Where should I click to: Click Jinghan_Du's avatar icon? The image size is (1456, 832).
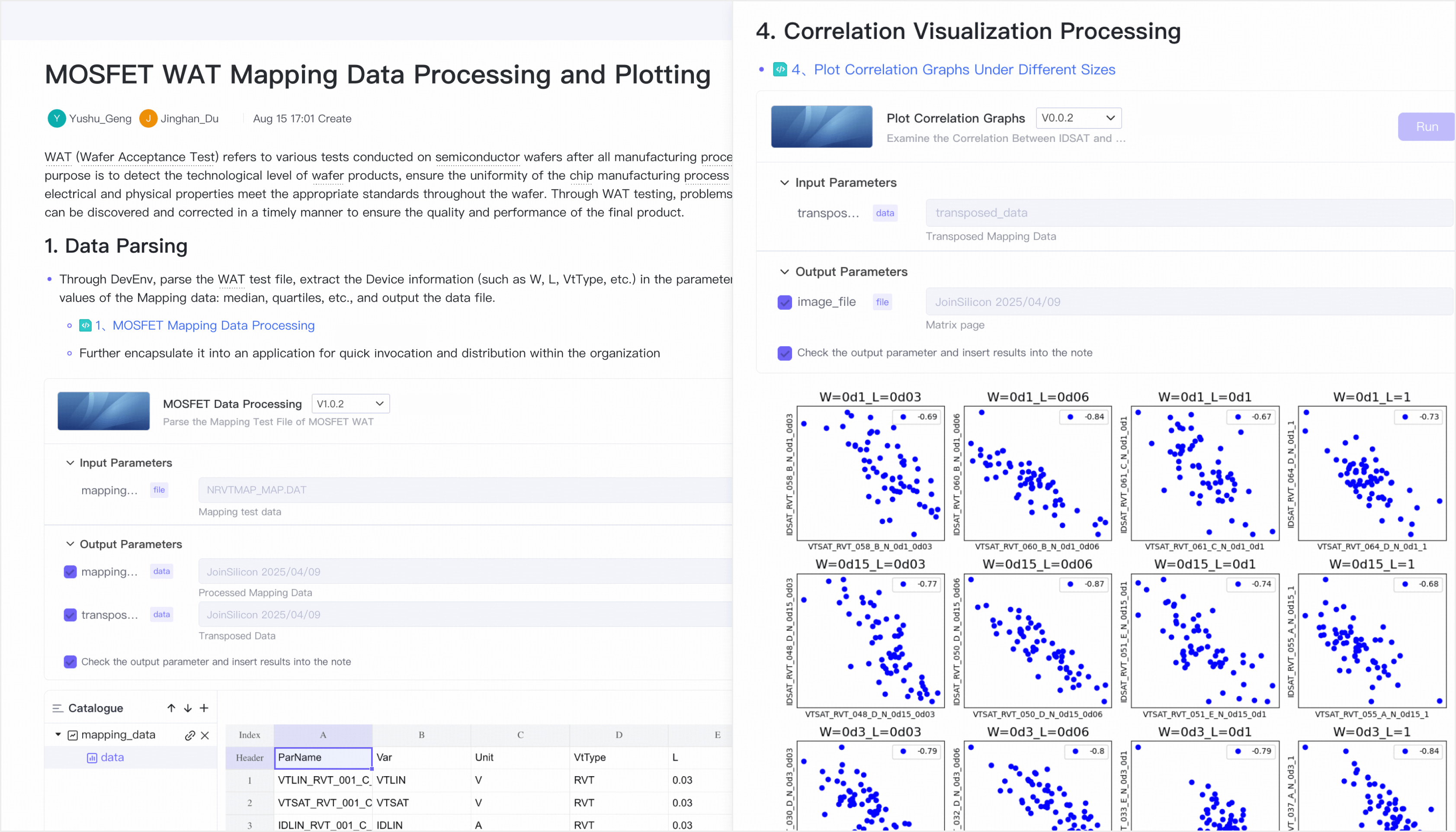[148, 118]
